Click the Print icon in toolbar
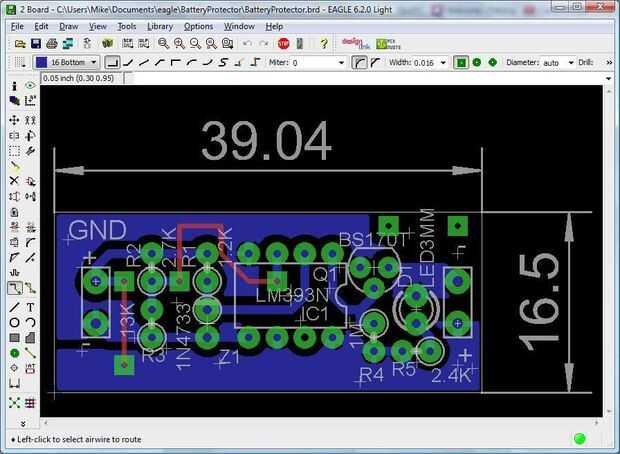The image size is (620, 454). (52, 44)
